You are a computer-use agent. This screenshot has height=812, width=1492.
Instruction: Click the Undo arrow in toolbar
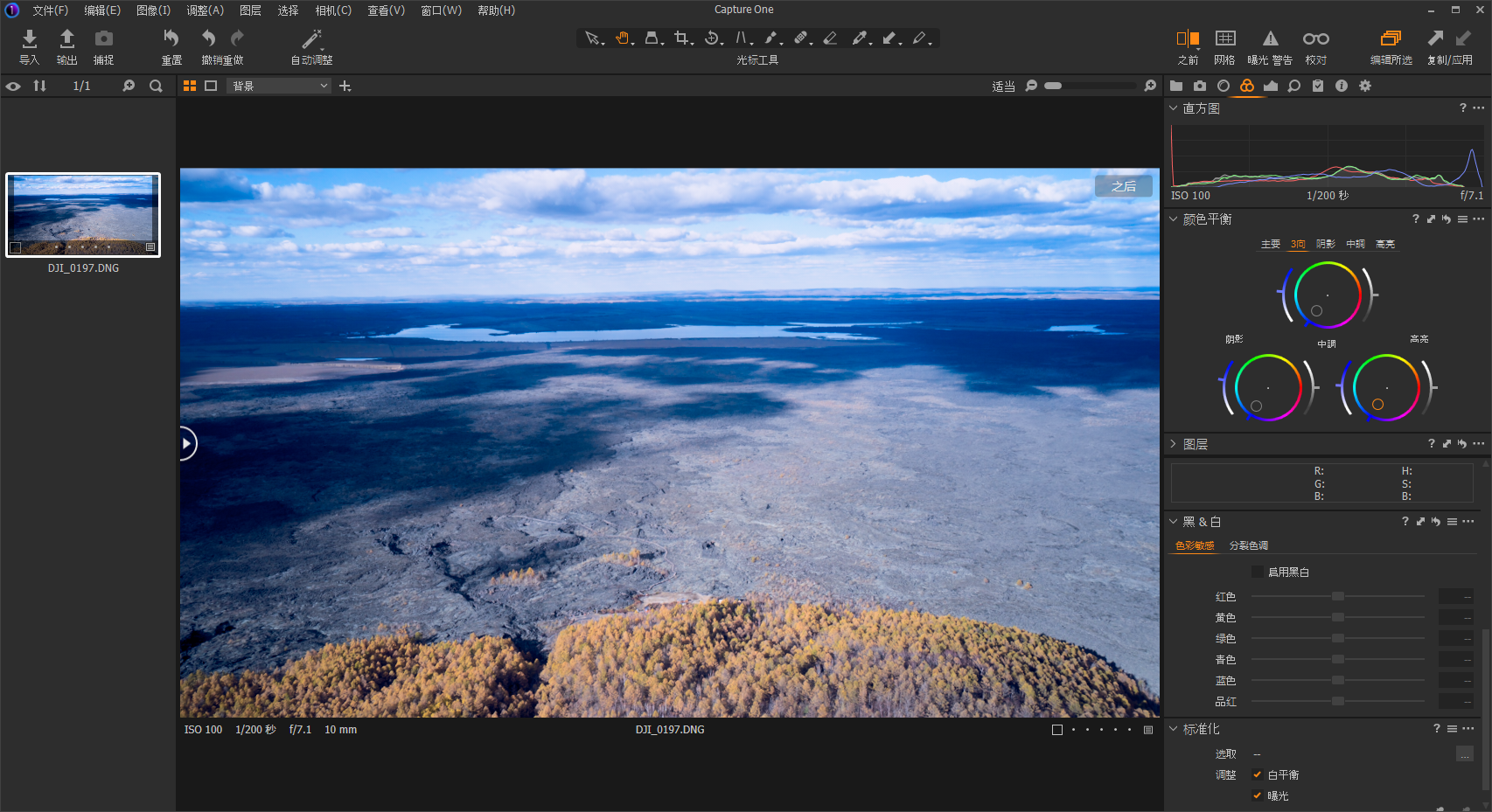click(x=209, y=38)
